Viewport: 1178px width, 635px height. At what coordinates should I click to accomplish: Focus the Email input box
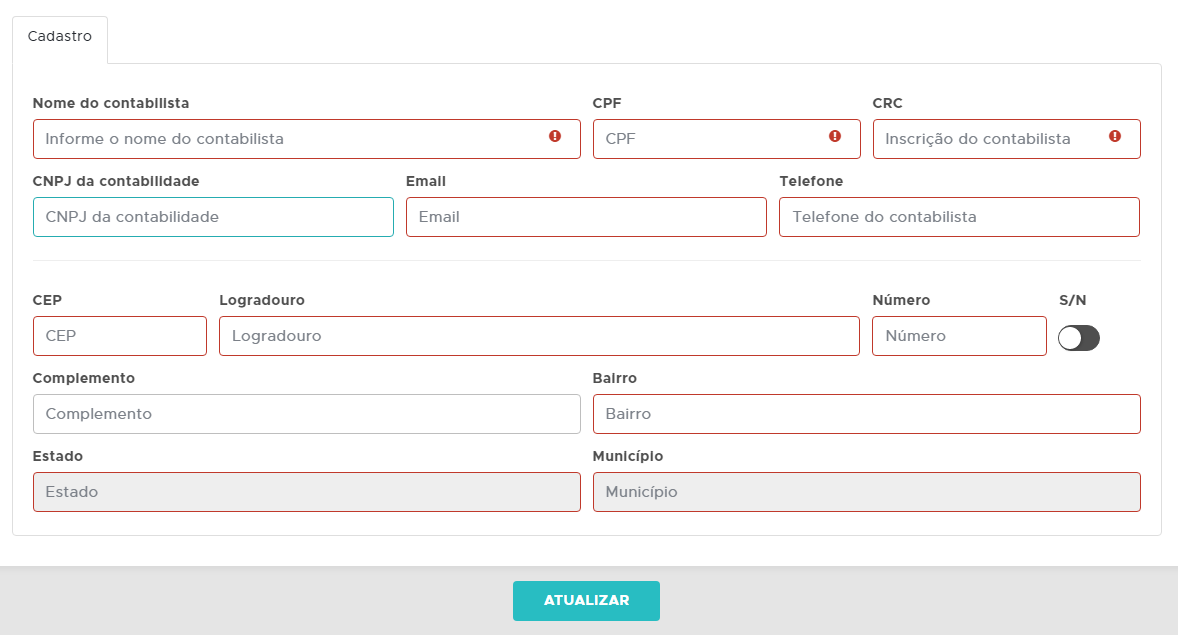(x=586, y=217)
